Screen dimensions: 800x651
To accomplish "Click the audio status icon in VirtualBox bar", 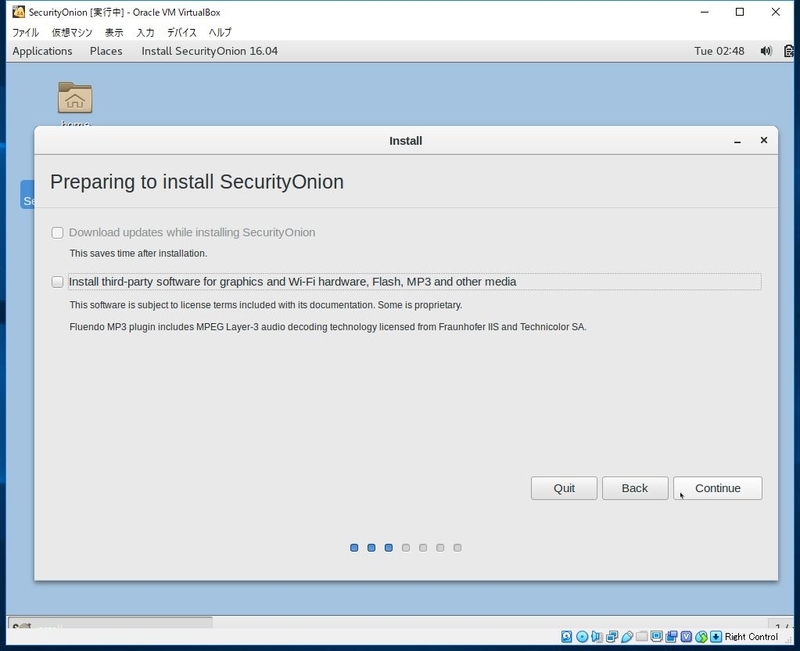I will (597, 637).
